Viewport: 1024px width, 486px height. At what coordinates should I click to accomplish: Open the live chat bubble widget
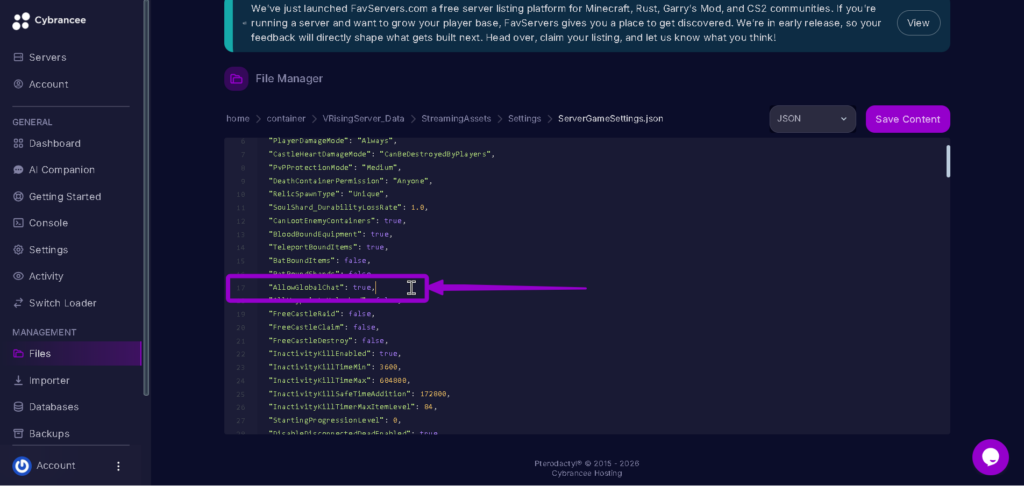[x=990, y=457]
